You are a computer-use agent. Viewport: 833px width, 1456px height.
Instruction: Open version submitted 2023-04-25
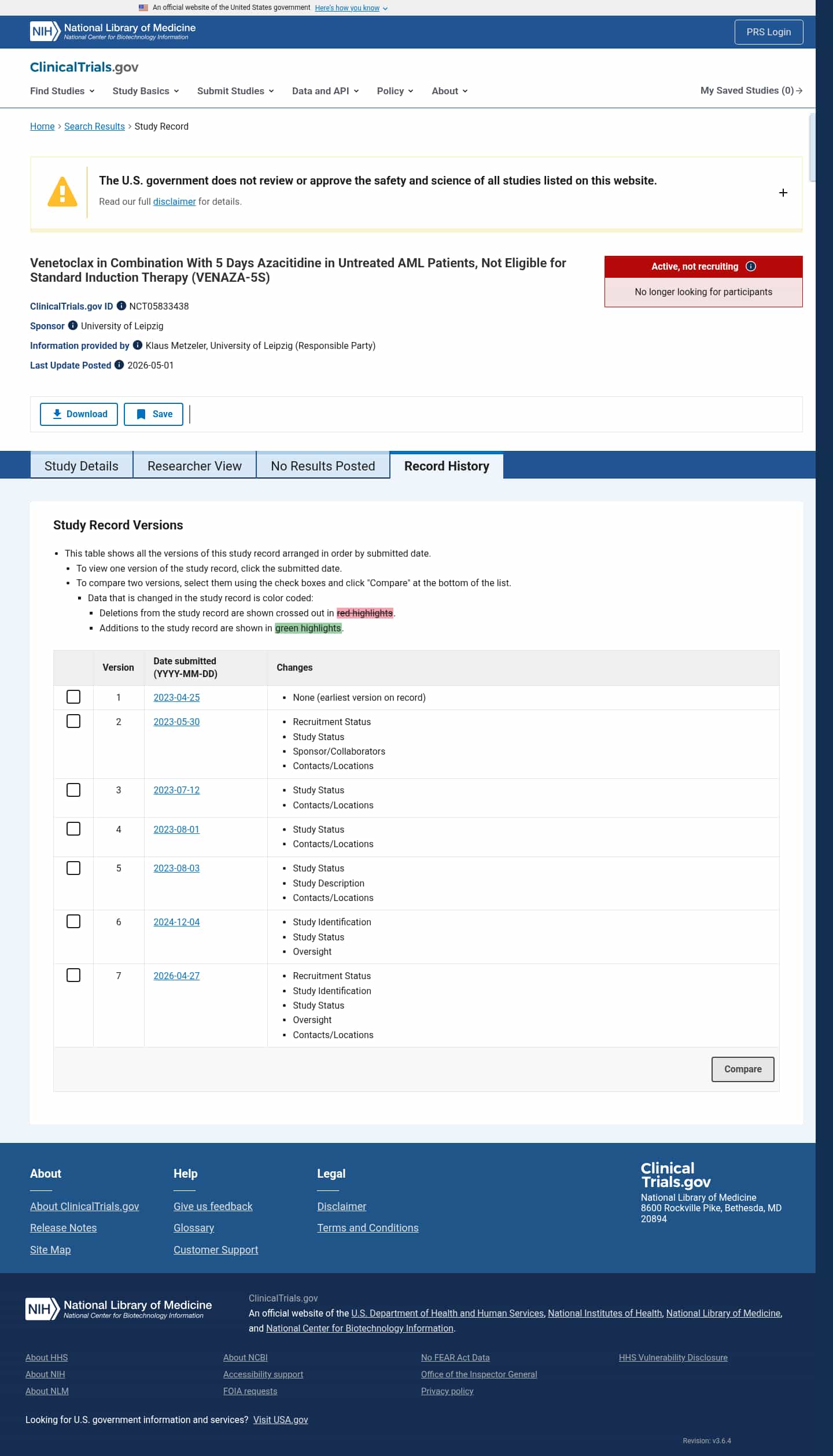pos(176,697)
